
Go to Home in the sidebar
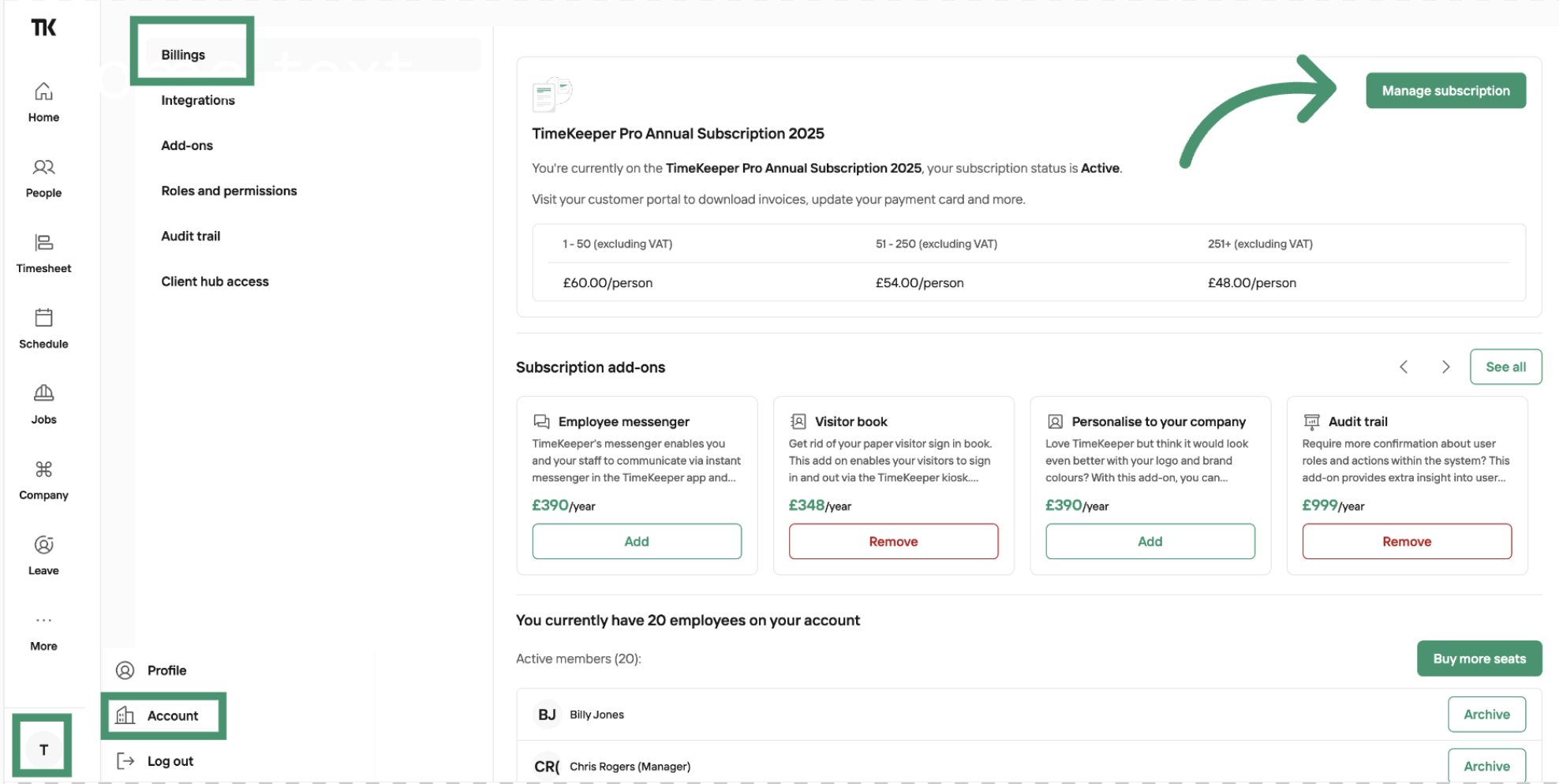[x=43, y=103]
